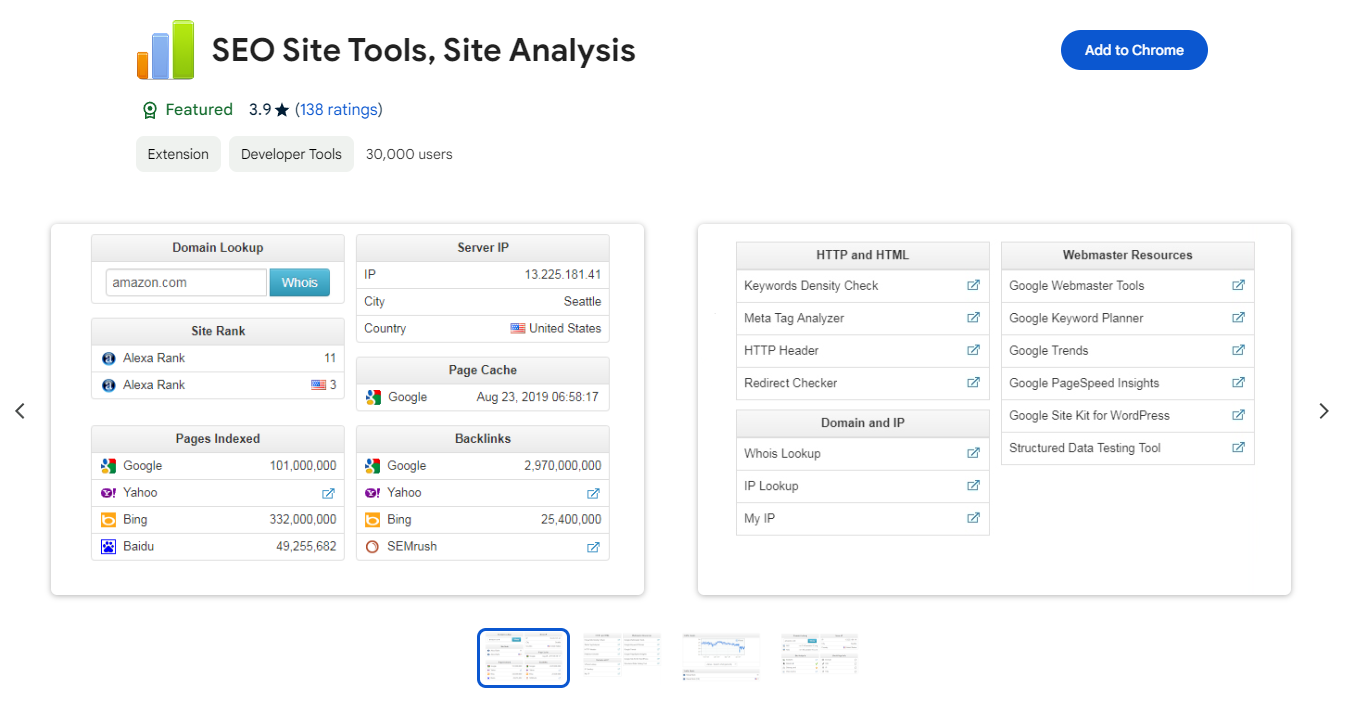1352x710 pixels.
Task: Open external link icon for Google Keyword Planner
Action: [1238, 318]
